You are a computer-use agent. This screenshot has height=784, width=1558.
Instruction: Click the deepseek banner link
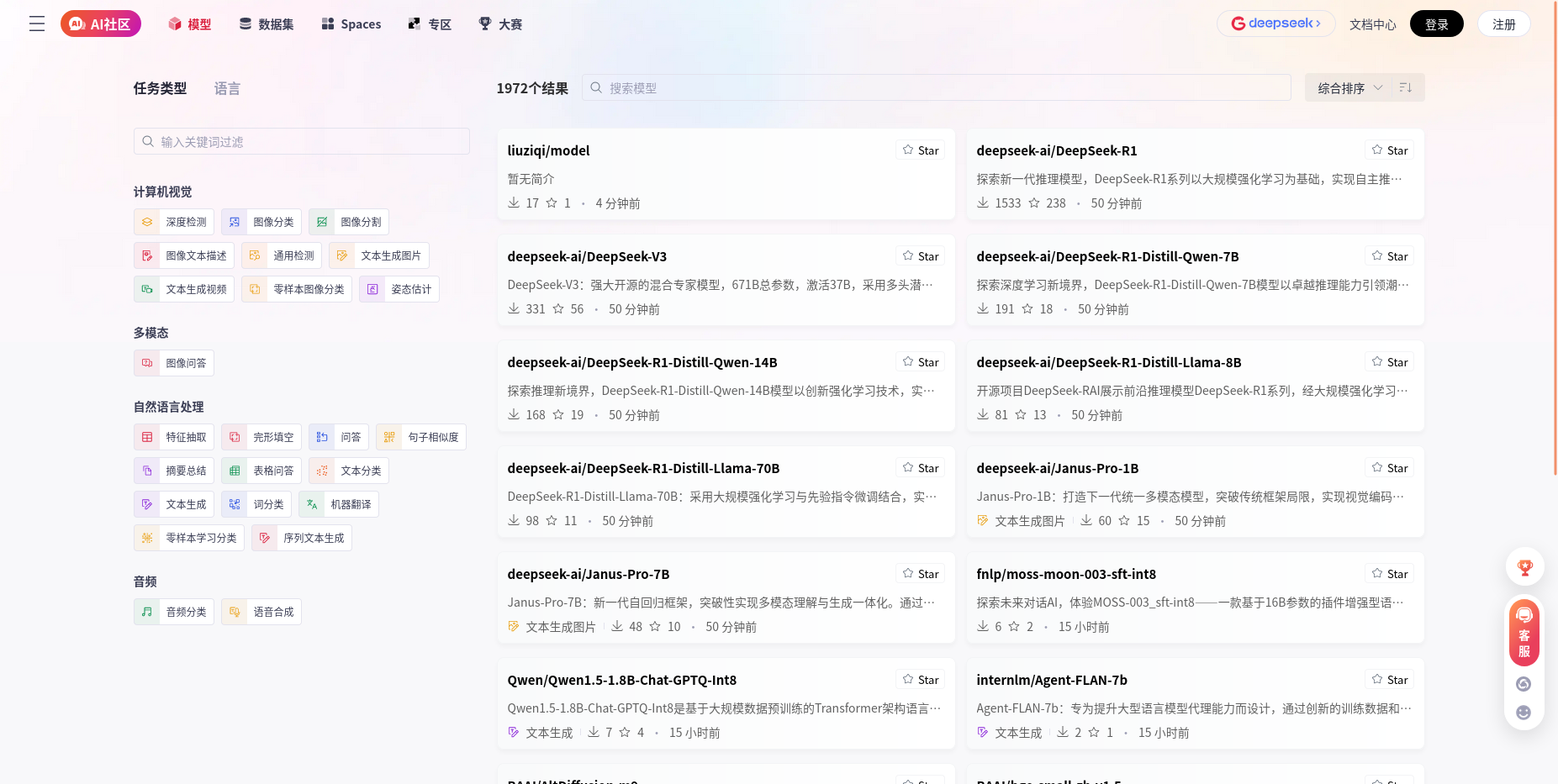point(1276,24)
